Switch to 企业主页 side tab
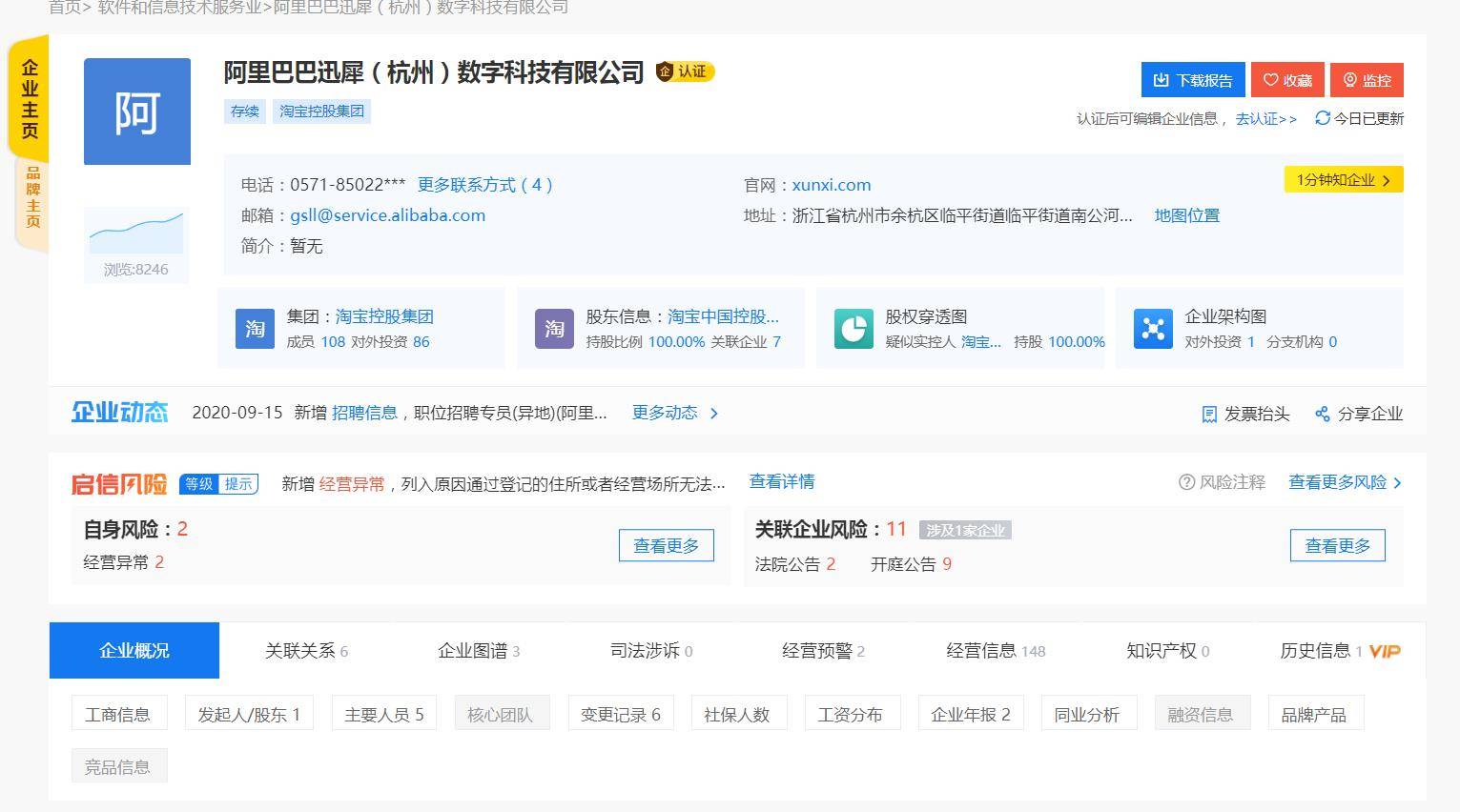The width and height of the screenshot is (1460, 812). tap(30, 98)
